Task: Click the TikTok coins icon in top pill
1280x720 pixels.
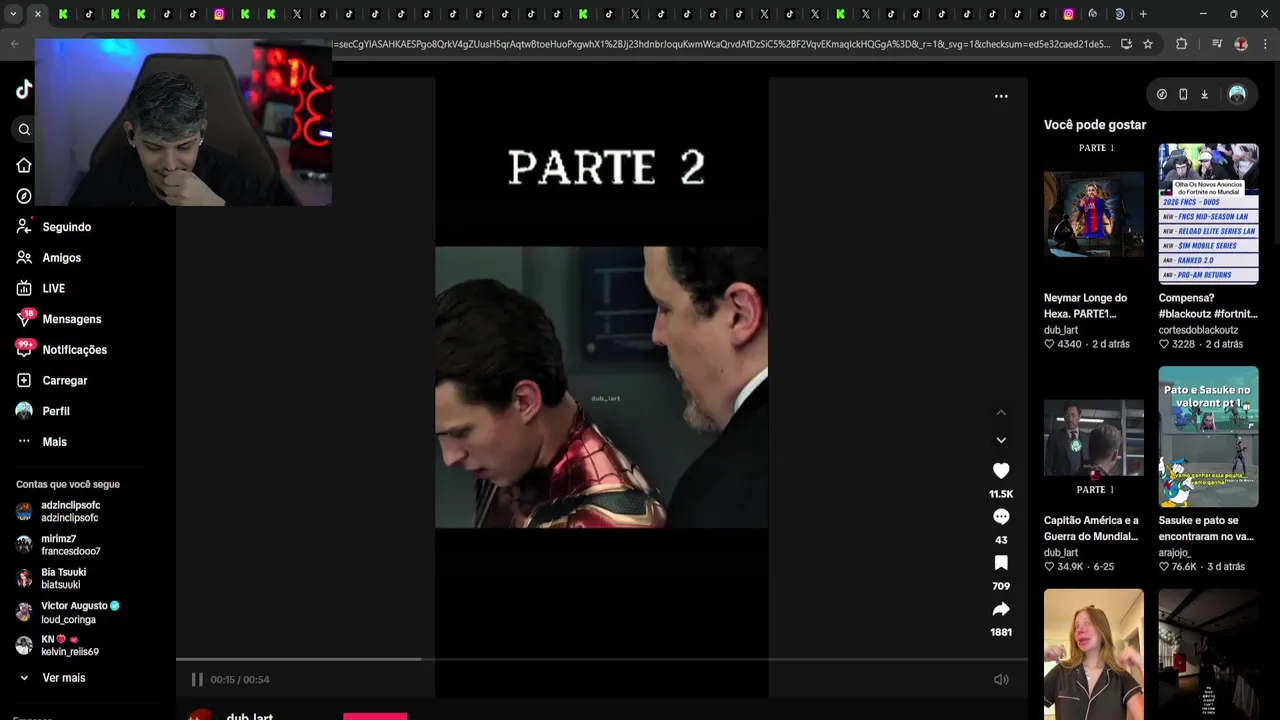Action: (1162, 94)
